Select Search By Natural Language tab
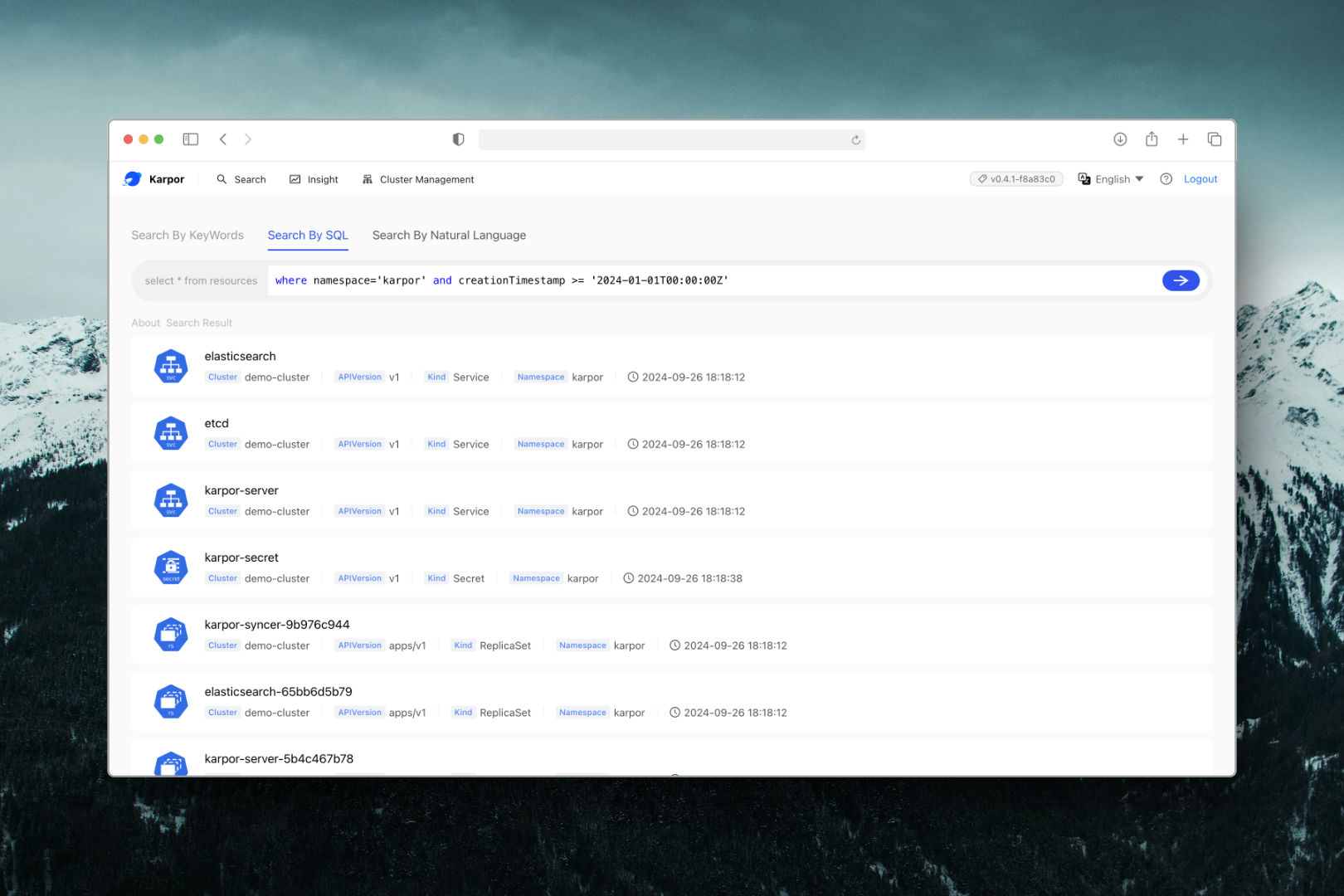This screenshot has width=1344, height=896. pyautogui.click(x=449, y=236)
